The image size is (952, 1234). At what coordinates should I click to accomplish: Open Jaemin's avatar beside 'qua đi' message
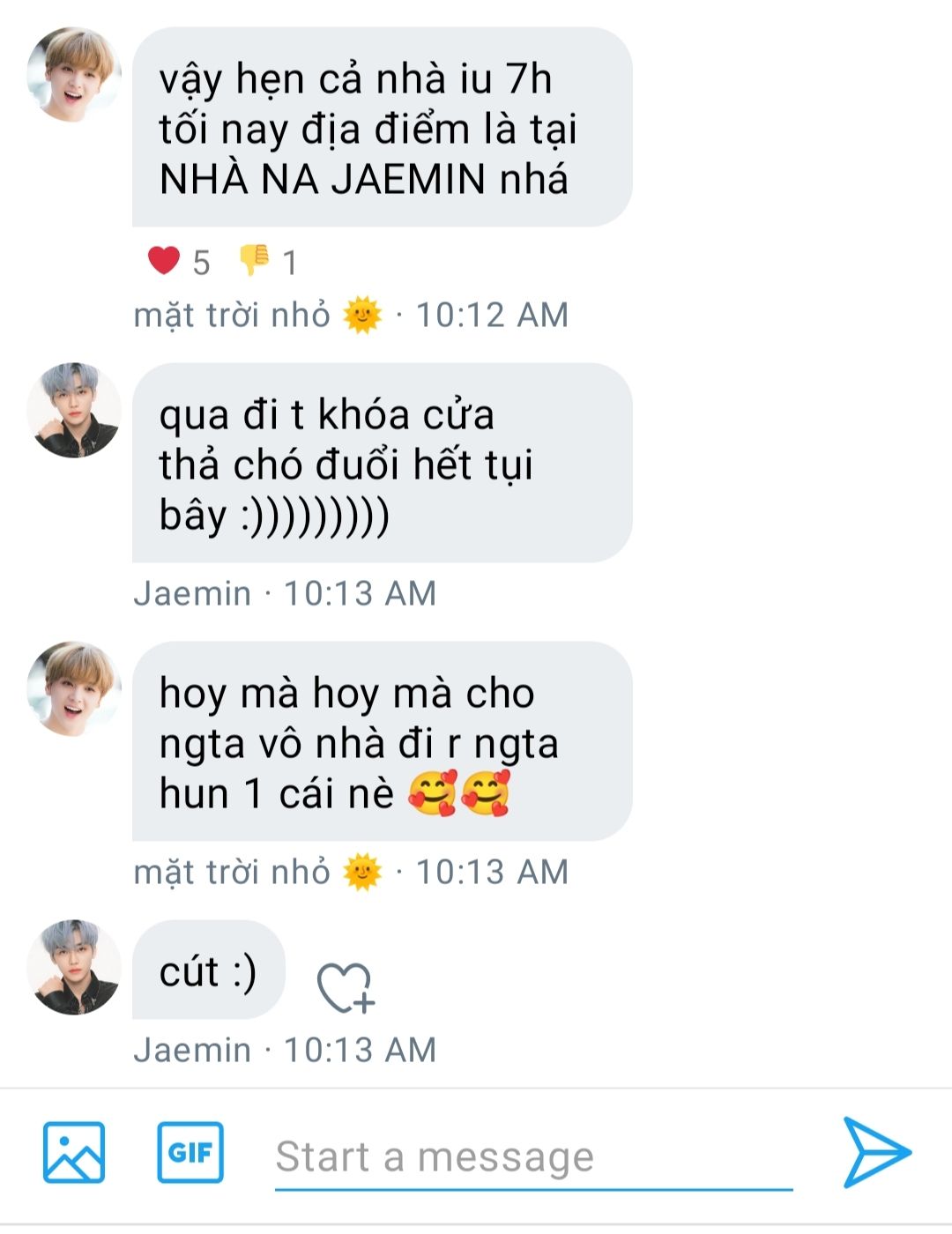pyautogui.click(x=74, y=410)
